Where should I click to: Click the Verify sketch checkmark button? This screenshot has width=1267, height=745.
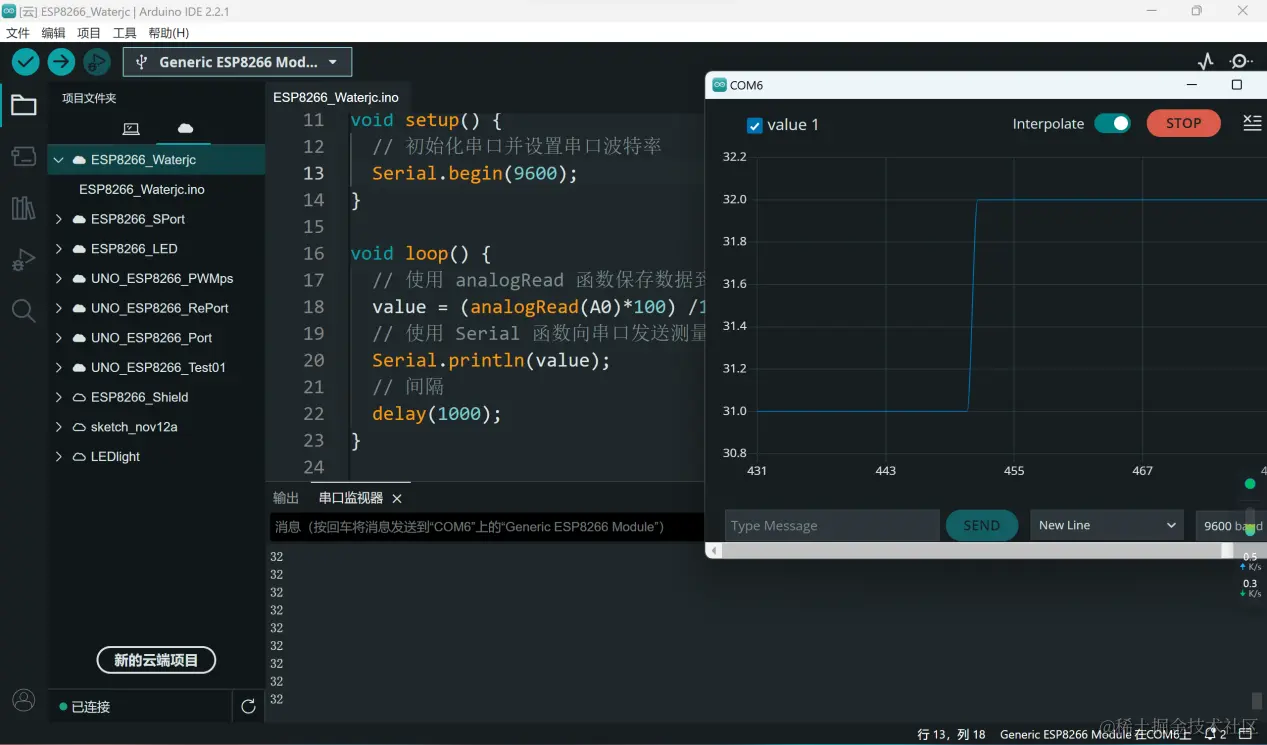(x=26, y=62)
